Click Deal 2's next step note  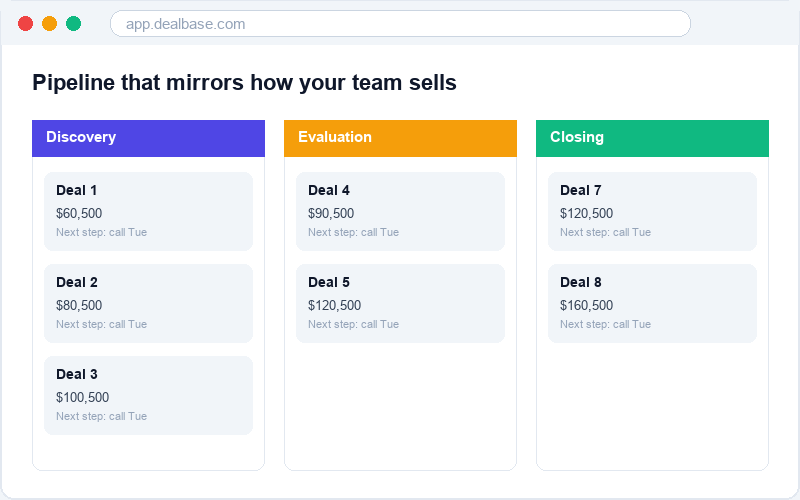click(102, 324)
